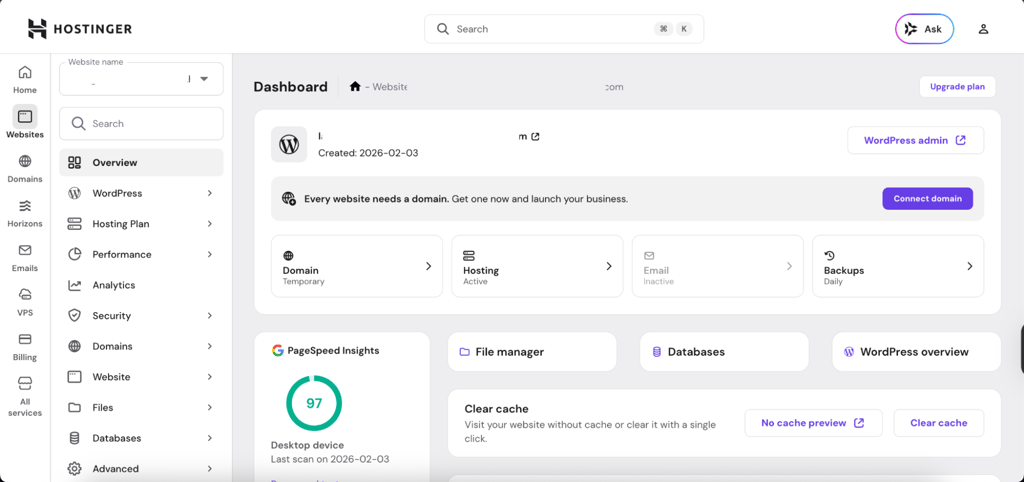Click the Overview grid icon
This screenshot has width=1024, height=482.
click(74, 163)
